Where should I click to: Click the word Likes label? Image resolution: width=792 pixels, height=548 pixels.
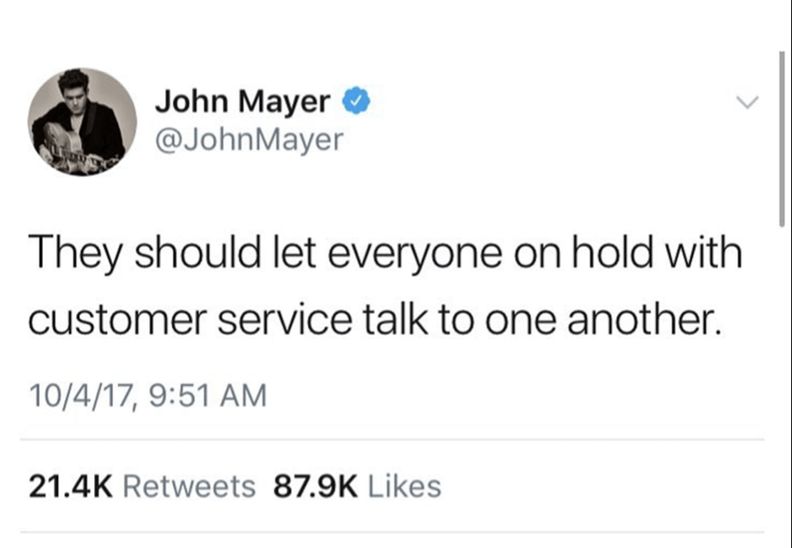tap(405, 487)
